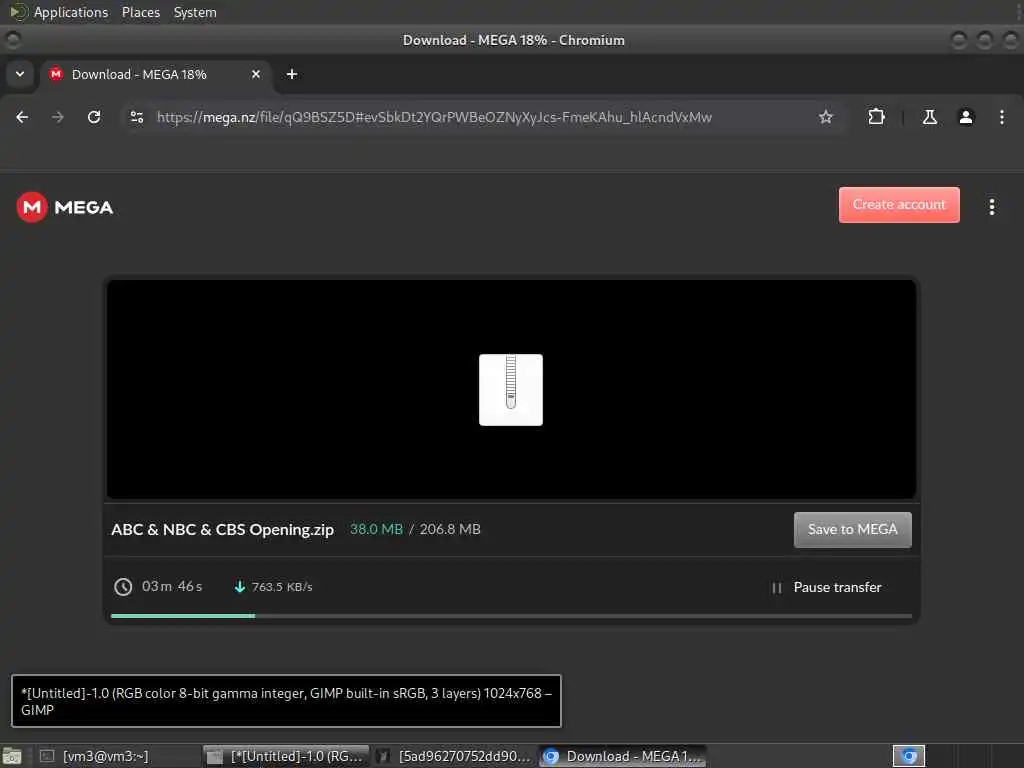Click Save to MEGA button

pyautogui.click(x=852, y=530)
